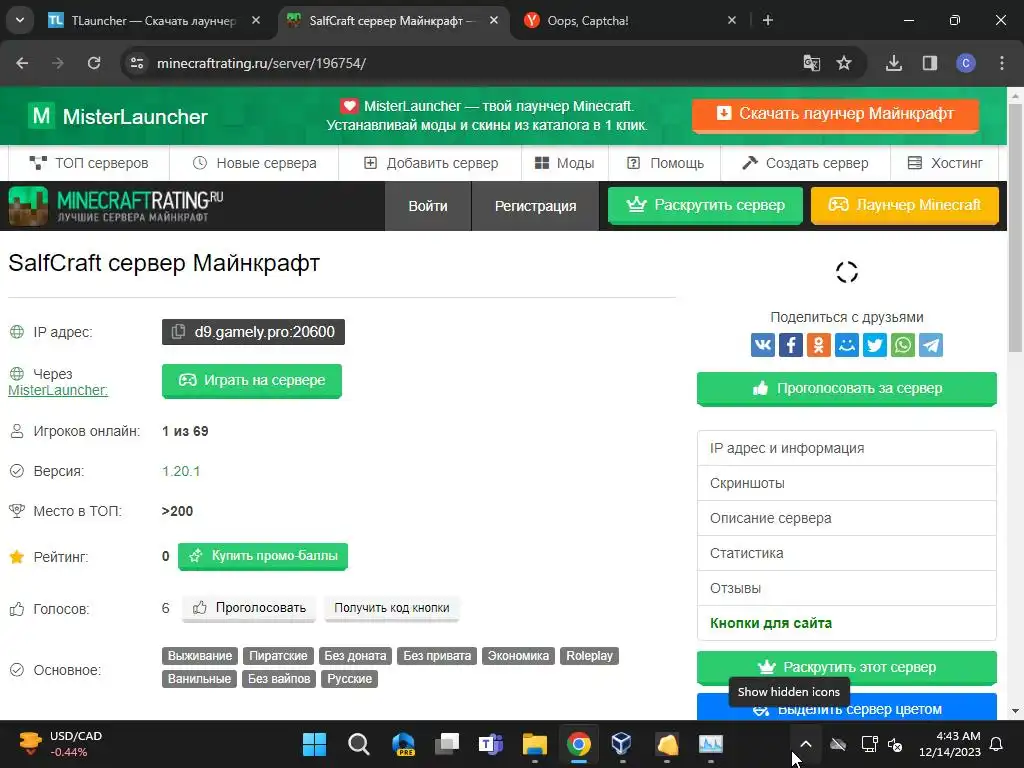Reload the current page
The width and height of the screenshot is (1024, 768).
(94, 63)
